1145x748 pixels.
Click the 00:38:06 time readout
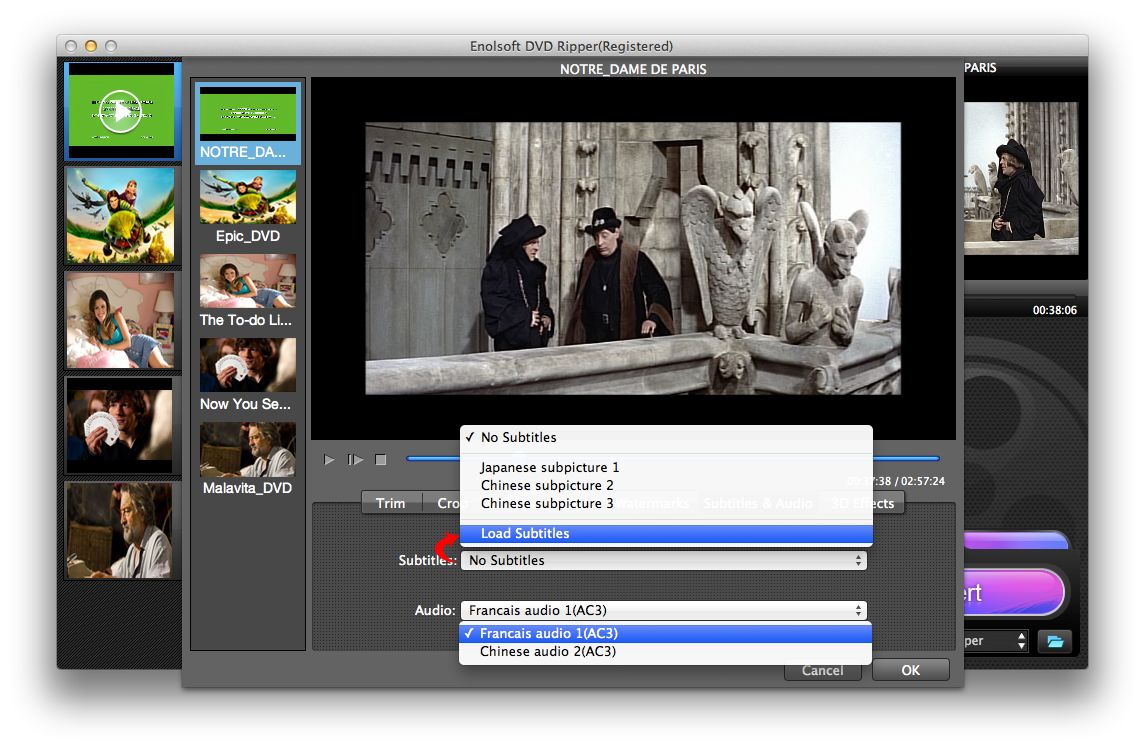[x=1054, y=310]
